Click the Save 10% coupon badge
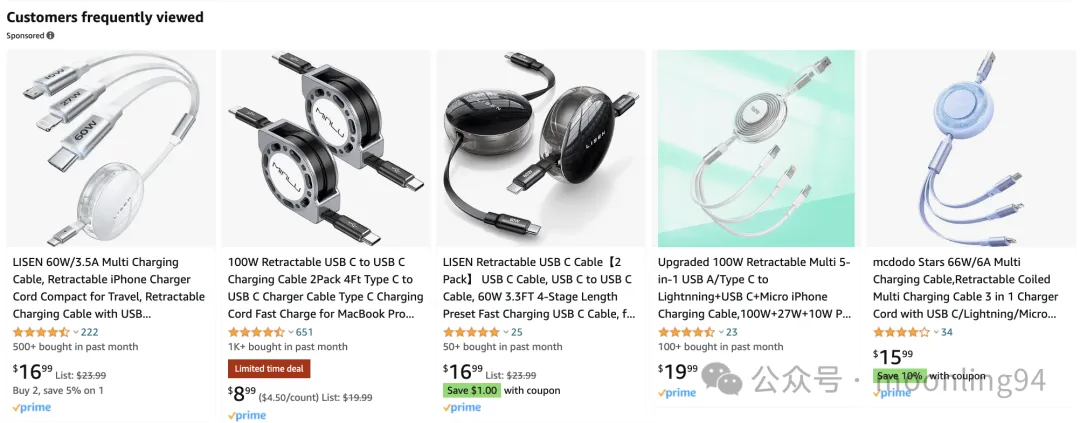This screenshot has width=1080, height=423. 900,376
